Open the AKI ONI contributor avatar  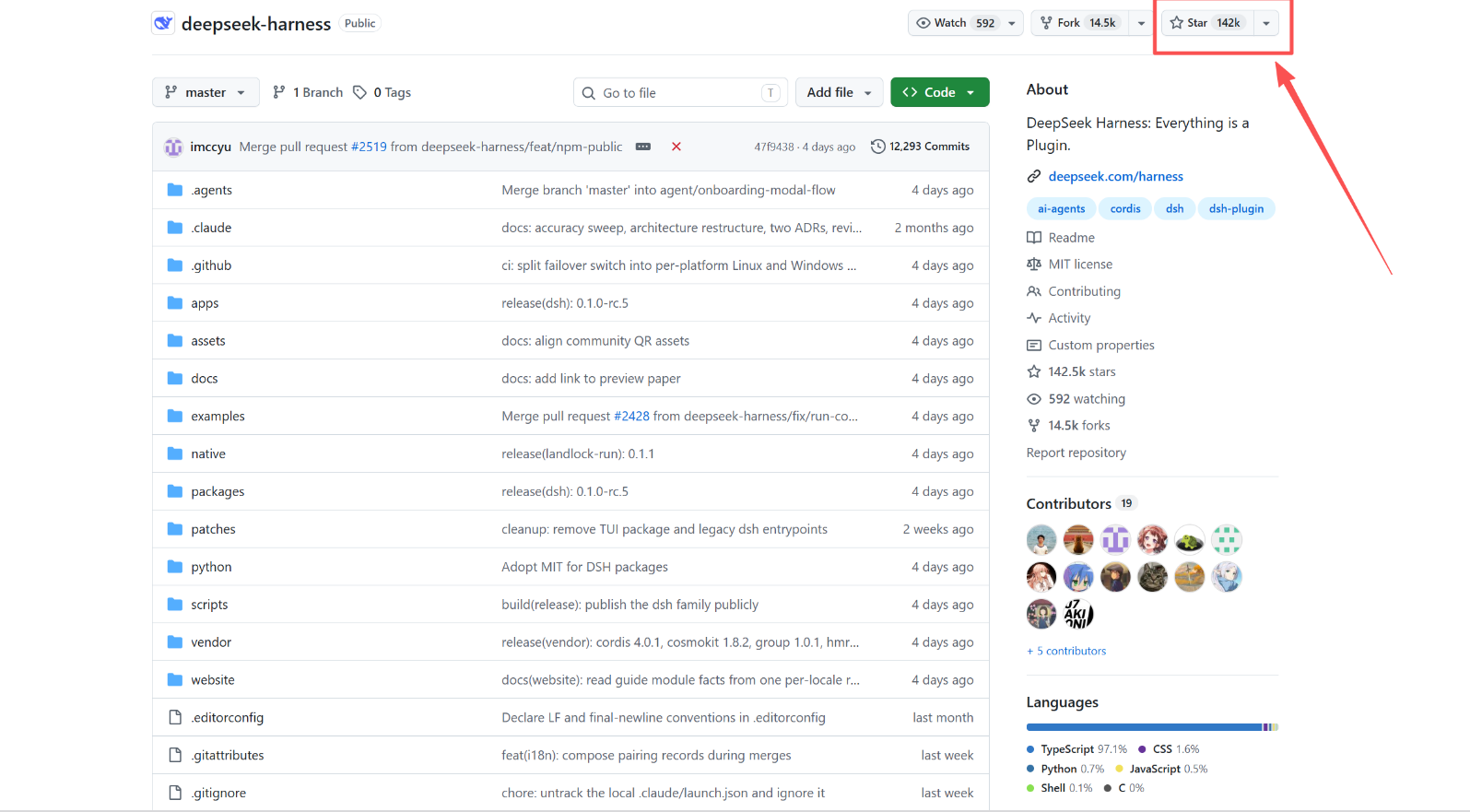pyautogui.click(x=1078, y=614)
